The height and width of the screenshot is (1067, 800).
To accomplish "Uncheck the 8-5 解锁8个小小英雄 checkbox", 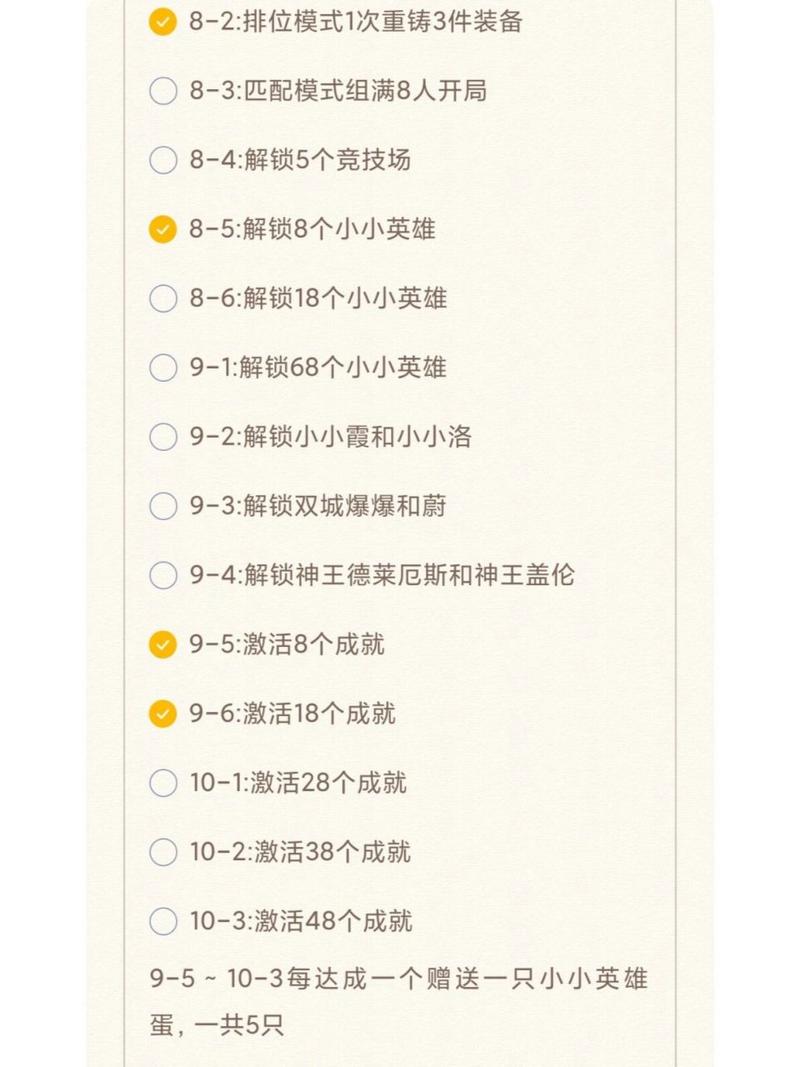I will [x=162, y=229].
